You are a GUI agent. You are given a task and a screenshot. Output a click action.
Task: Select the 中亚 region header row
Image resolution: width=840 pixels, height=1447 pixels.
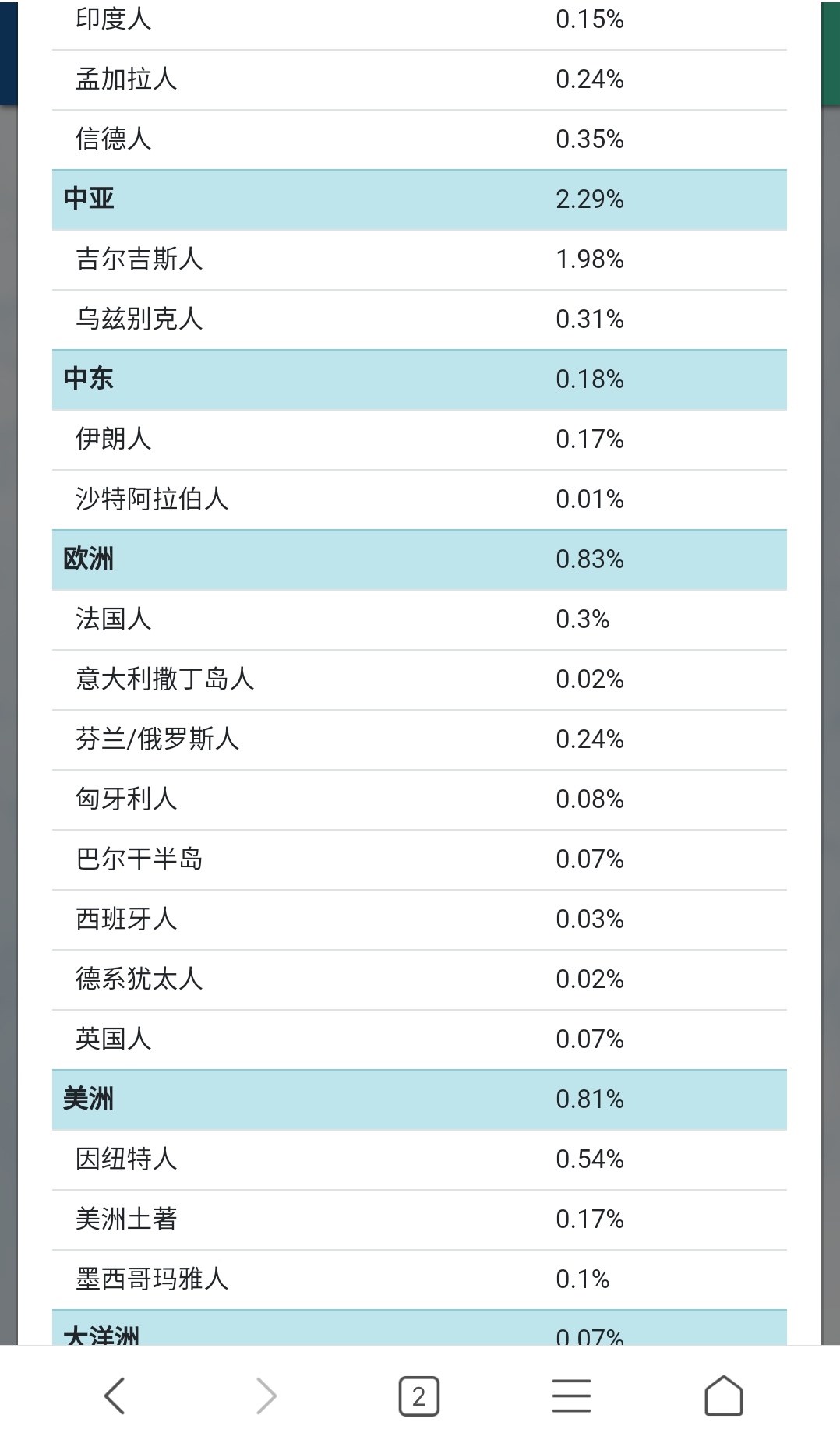pyautogui.click(x=419, y=199)
